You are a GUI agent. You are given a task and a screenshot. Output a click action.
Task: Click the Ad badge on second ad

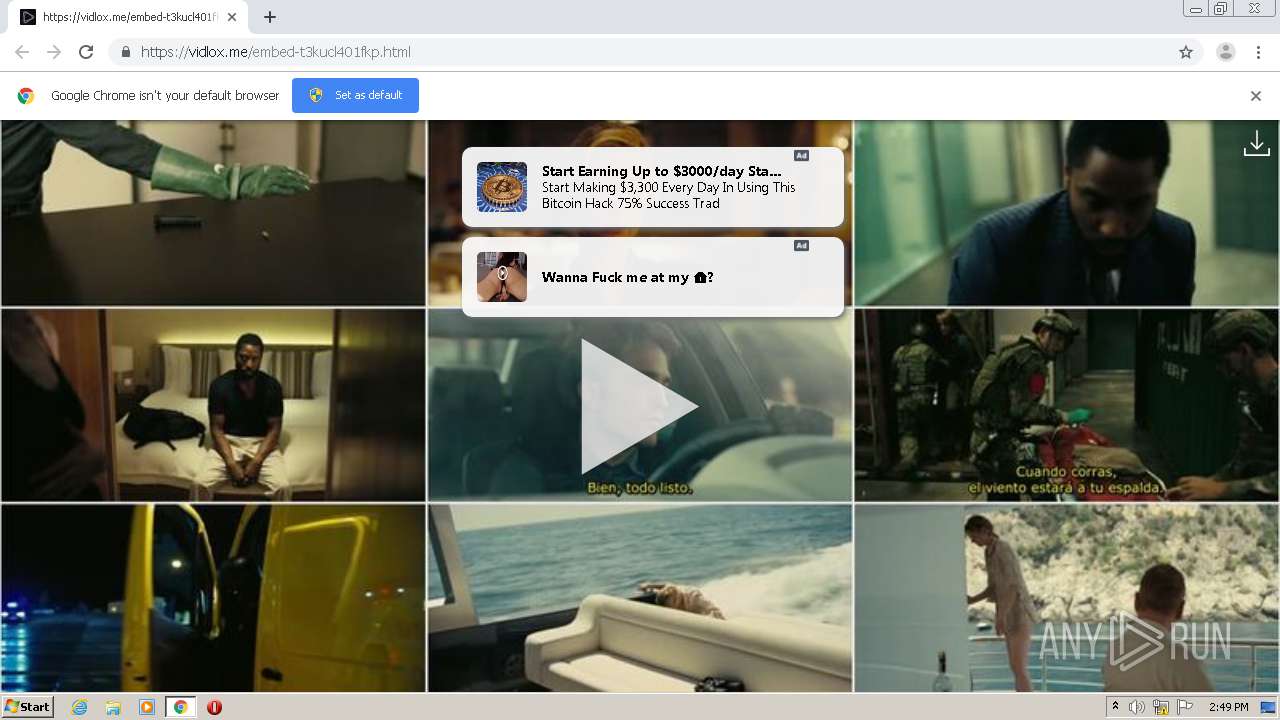[802, 245]
